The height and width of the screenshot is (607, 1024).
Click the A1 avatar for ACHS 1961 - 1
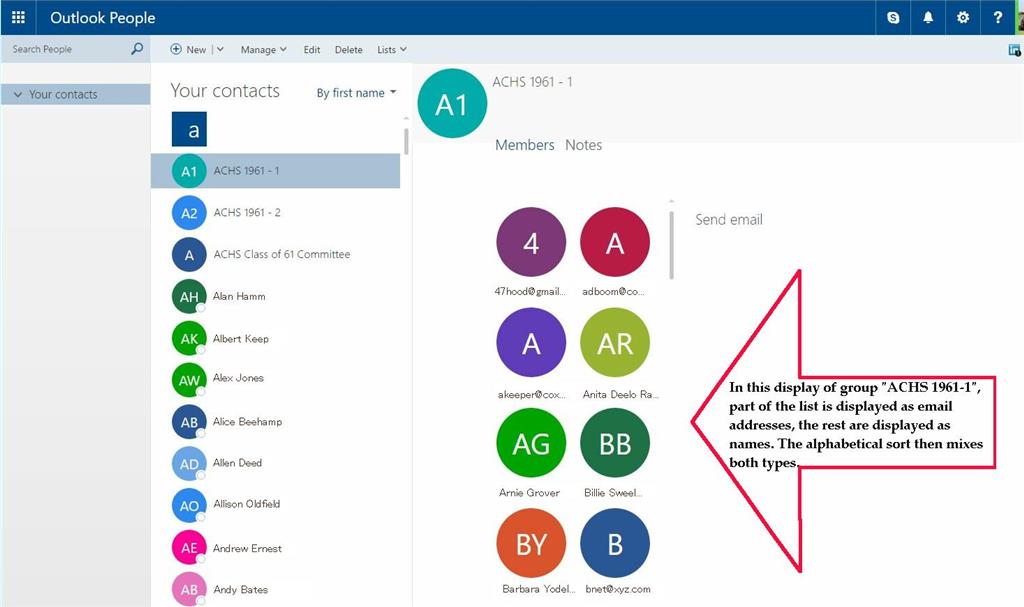point(189,171)
